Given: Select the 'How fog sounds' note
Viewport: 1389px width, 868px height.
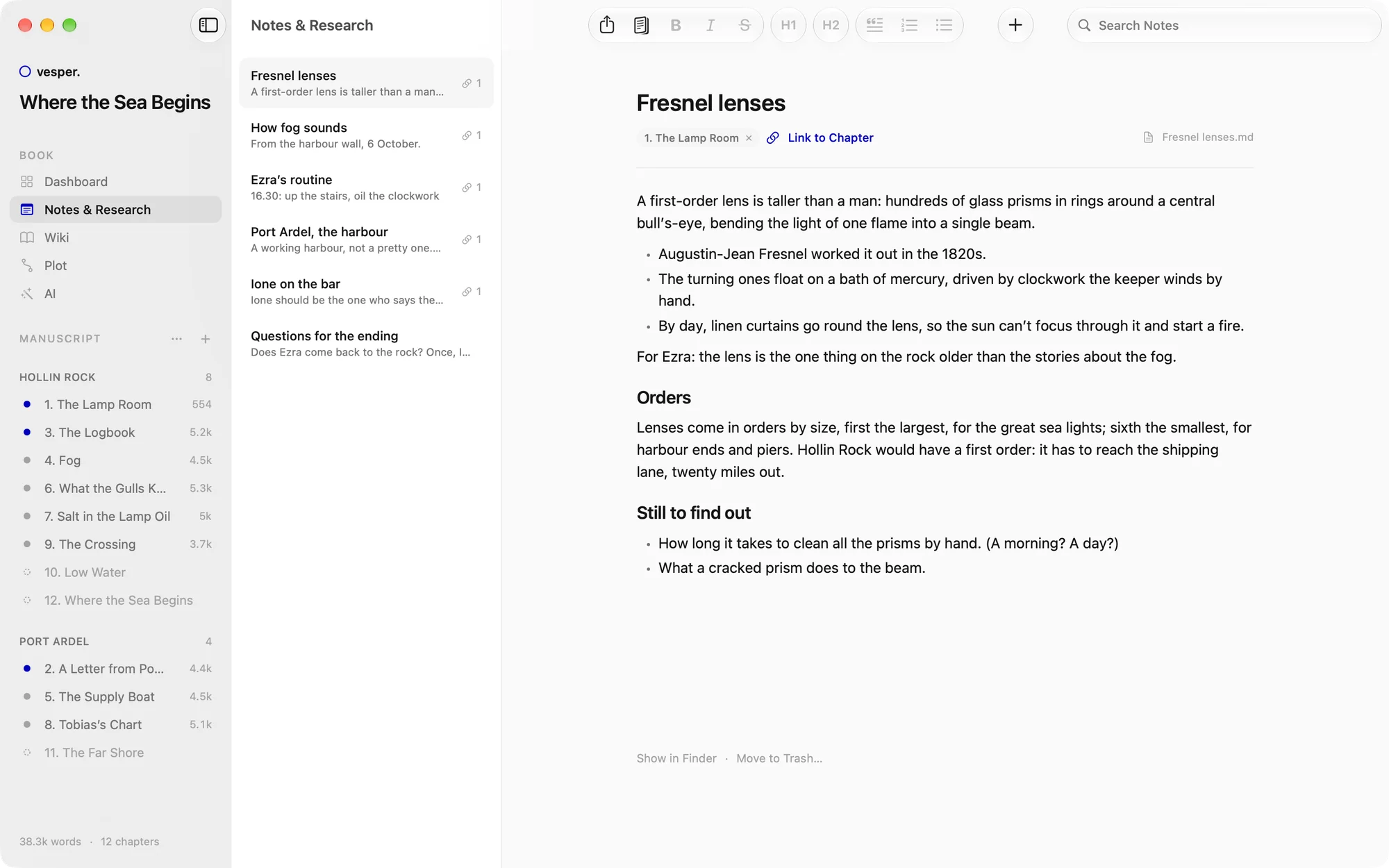Looking at the screenshot, I should click(x=366, y=135).
